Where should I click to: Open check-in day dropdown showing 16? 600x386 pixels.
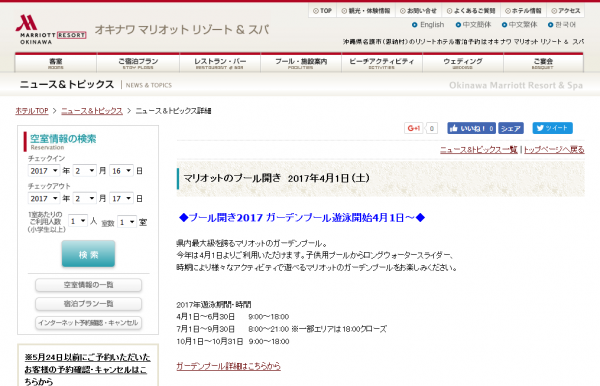tap(121, 171)
